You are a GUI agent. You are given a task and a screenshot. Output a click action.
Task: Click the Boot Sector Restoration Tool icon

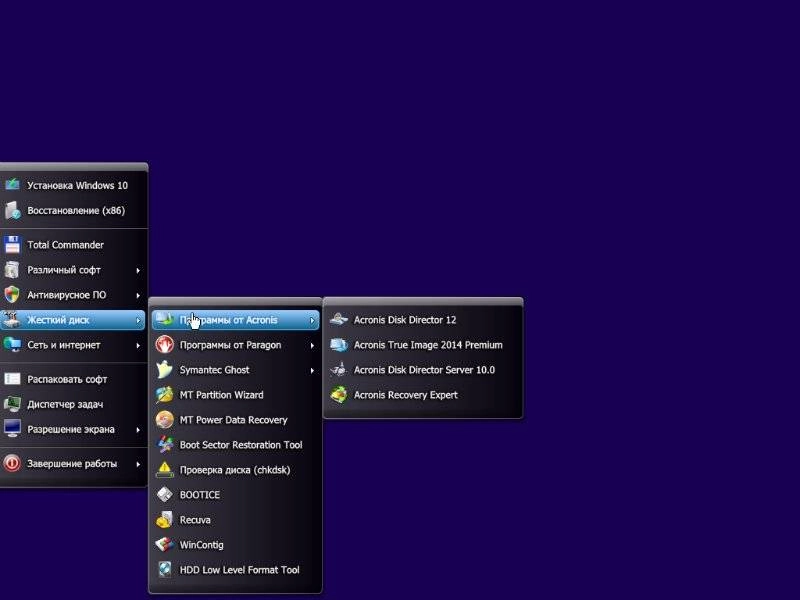point(164,444)
